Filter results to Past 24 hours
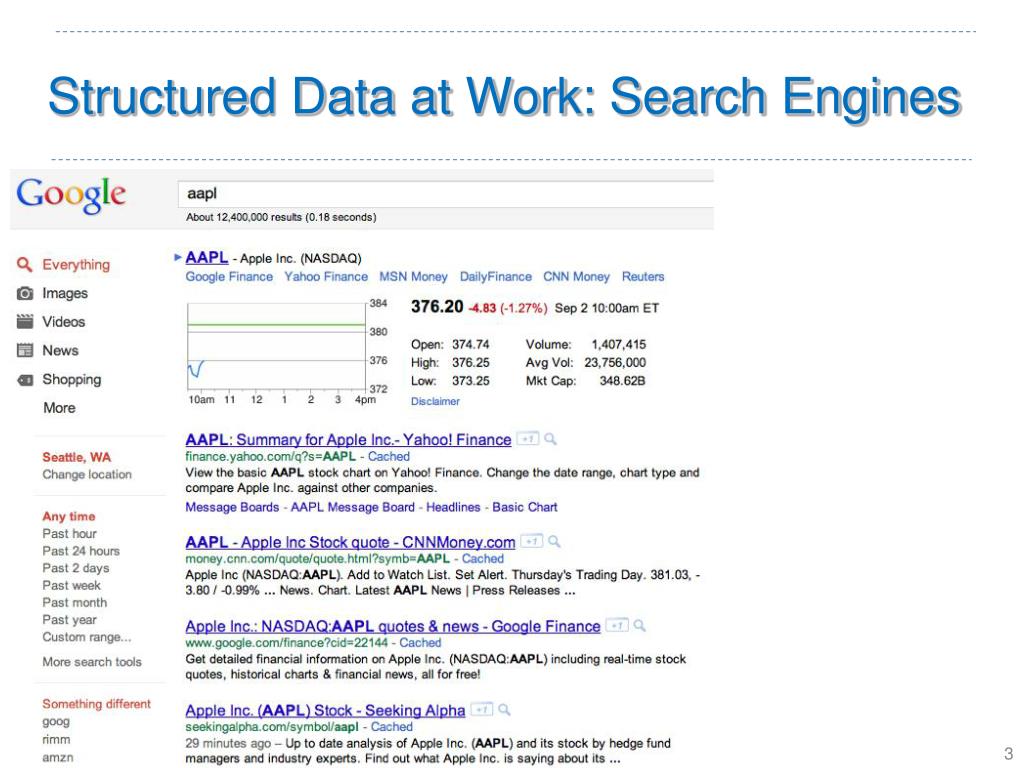This screenshot has height=768, width=1024. (x=81, y=551)
